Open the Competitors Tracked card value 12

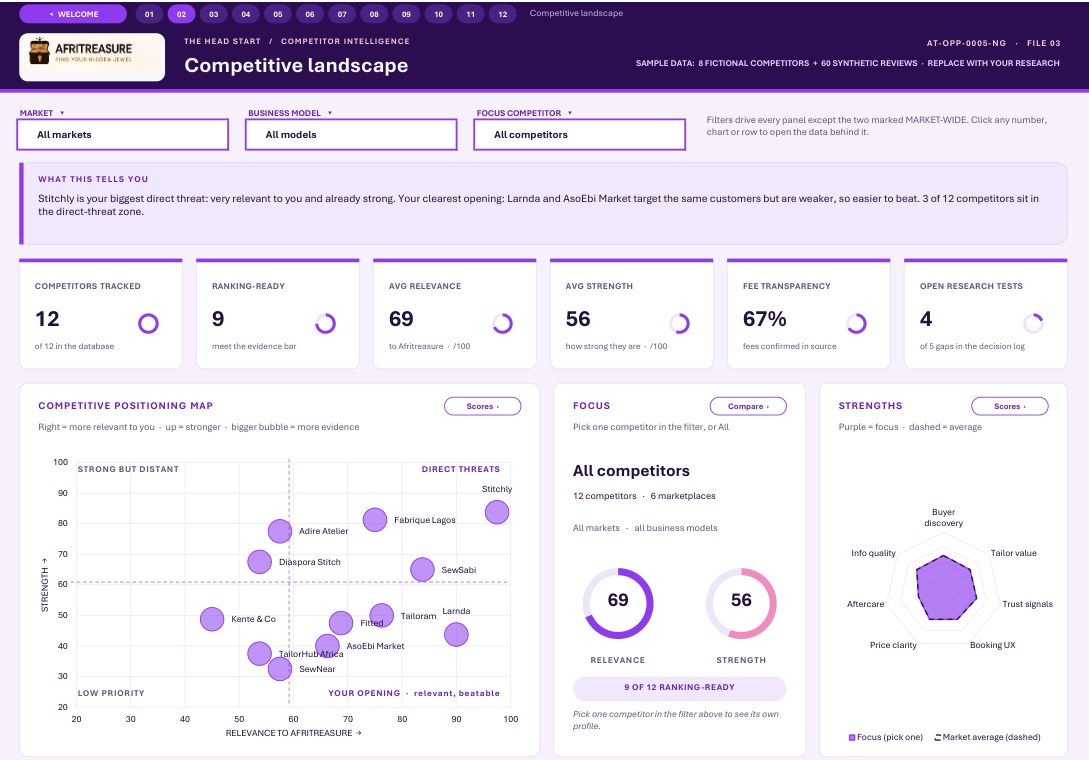click(x=47, y=319)
